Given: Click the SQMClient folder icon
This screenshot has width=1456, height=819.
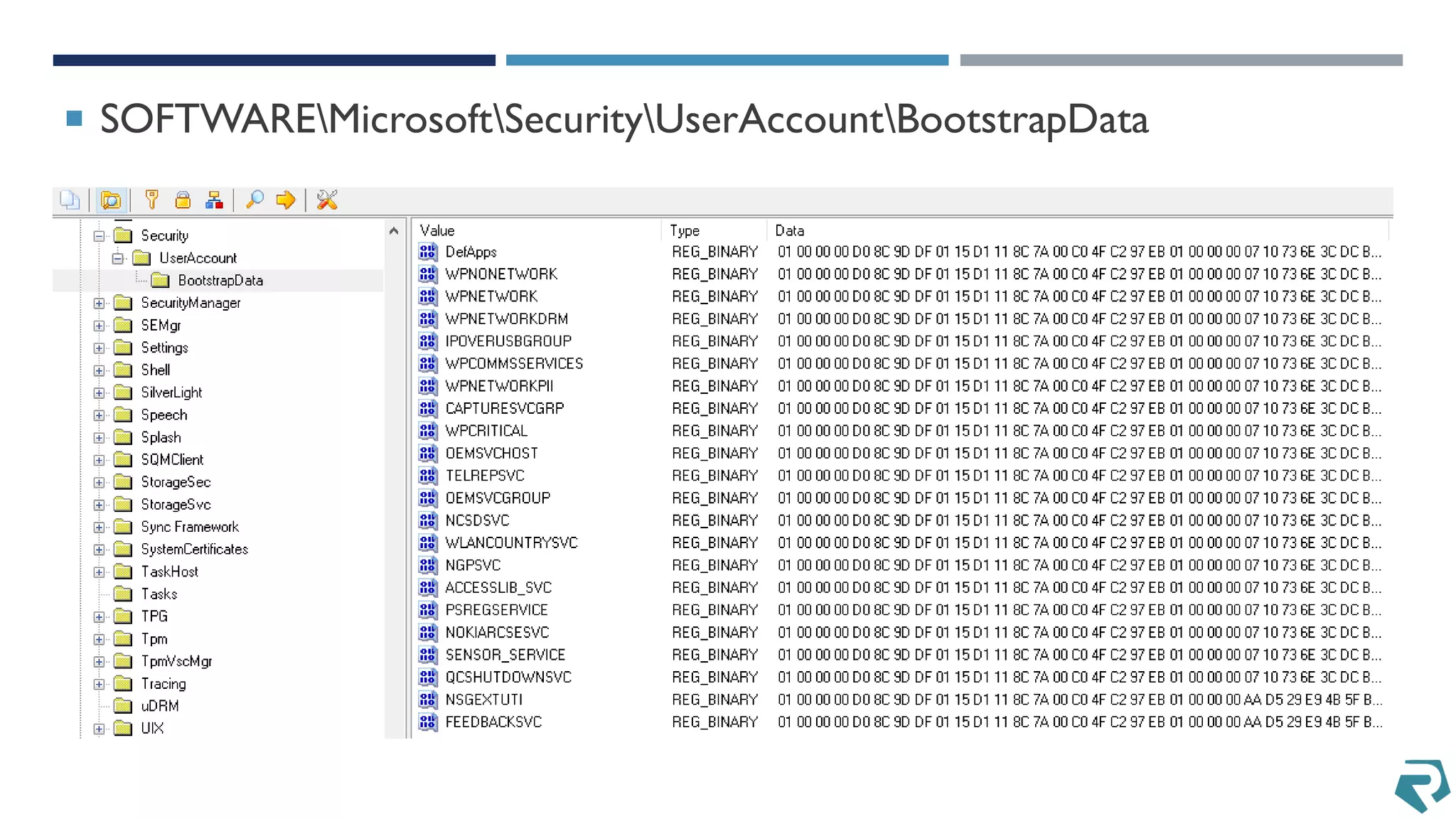Looking at the screenshot, I should click(x=123, y=459).
